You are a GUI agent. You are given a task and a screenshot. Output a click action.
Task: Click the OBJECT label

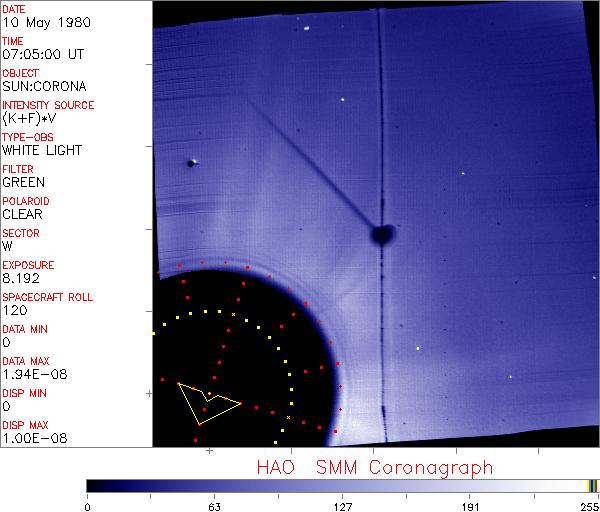pyautogui.click(x=20, y=73)
